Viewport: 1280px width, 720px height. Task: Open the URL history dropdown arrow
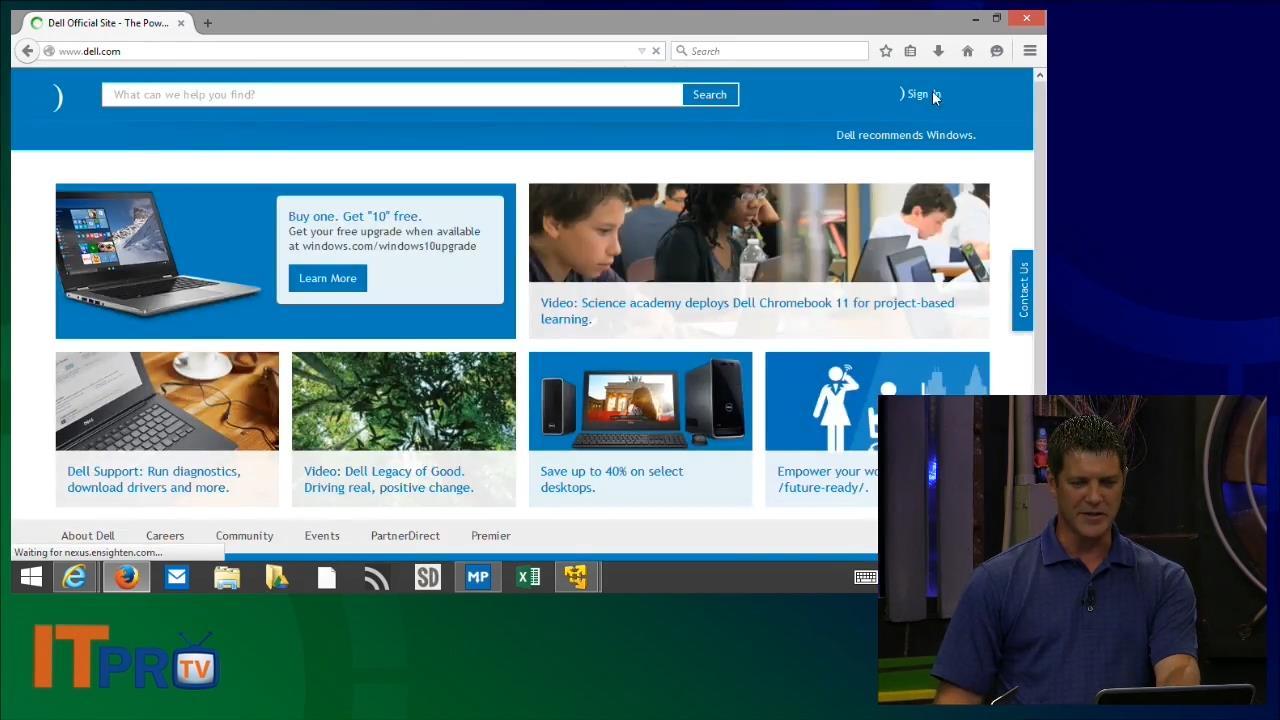point(642,51)
